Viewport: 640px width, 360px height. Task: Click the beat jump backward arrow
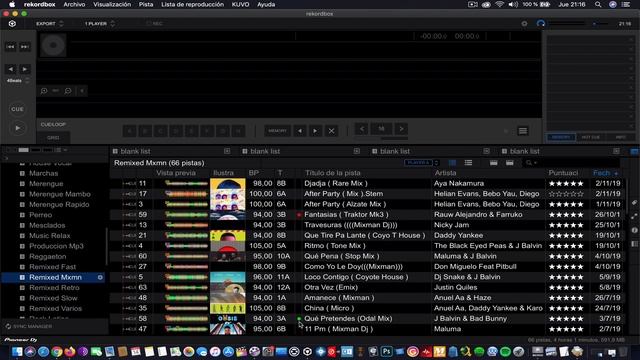pyautogui.click(x=11, y=69)
